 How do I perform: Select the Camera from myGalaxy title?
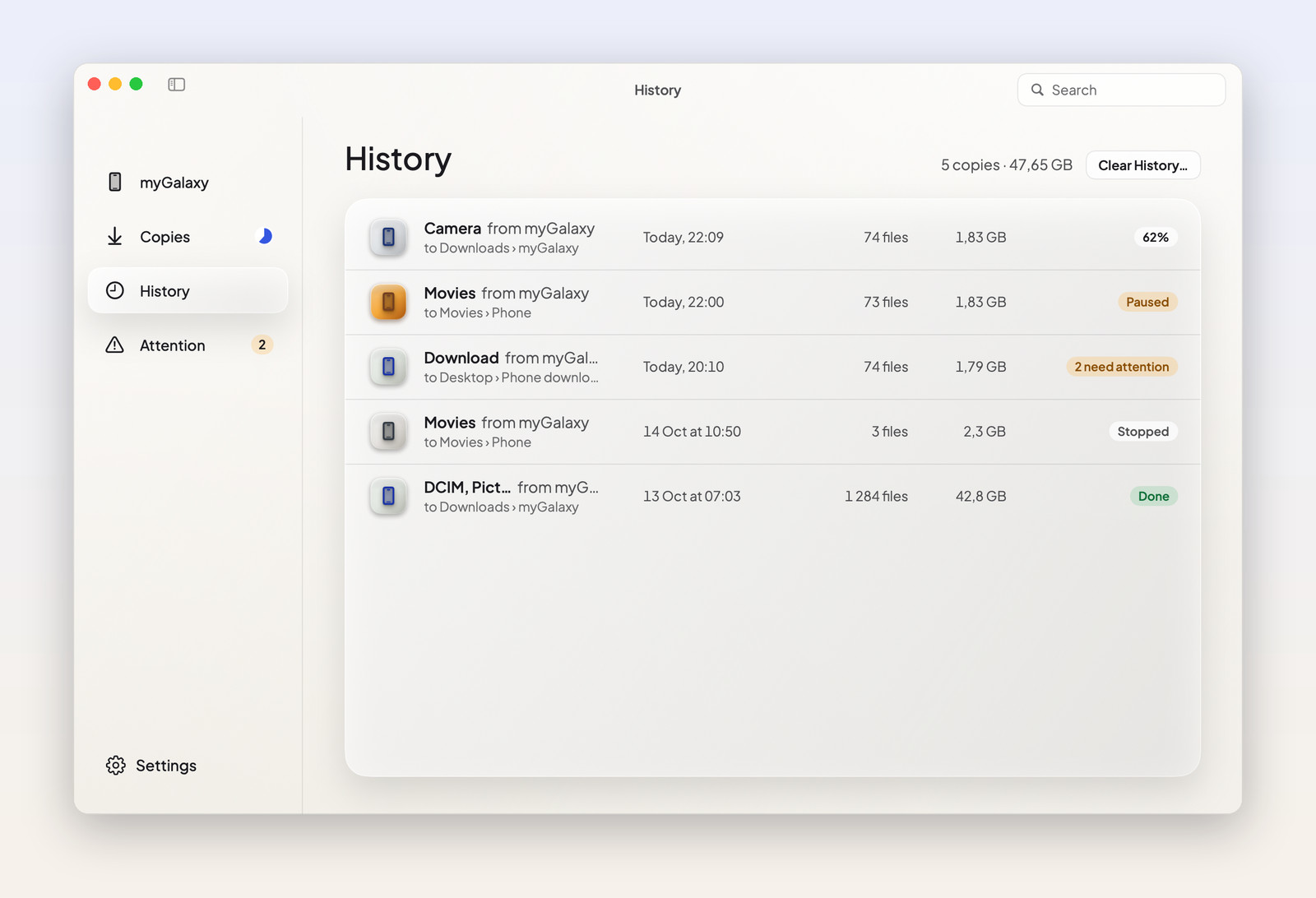tap(509, 229)
